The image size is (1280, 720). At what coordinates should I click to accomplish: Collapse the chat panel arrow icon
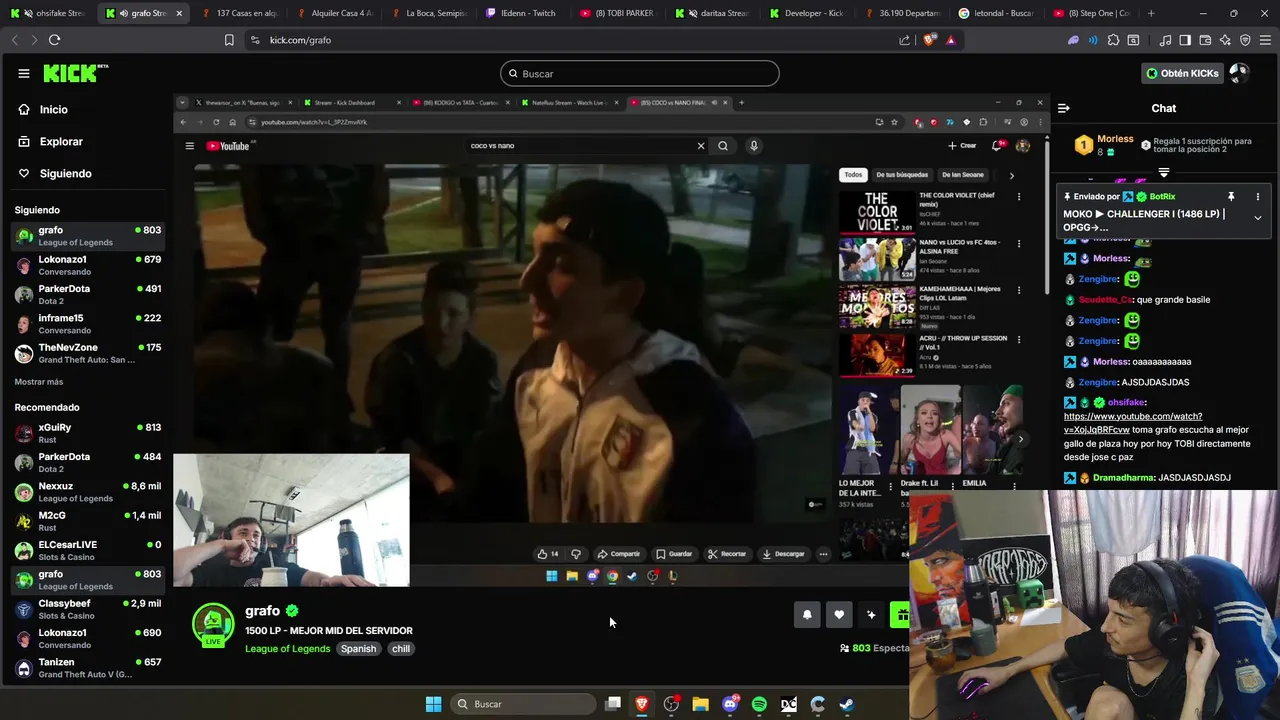[1064, 108]
